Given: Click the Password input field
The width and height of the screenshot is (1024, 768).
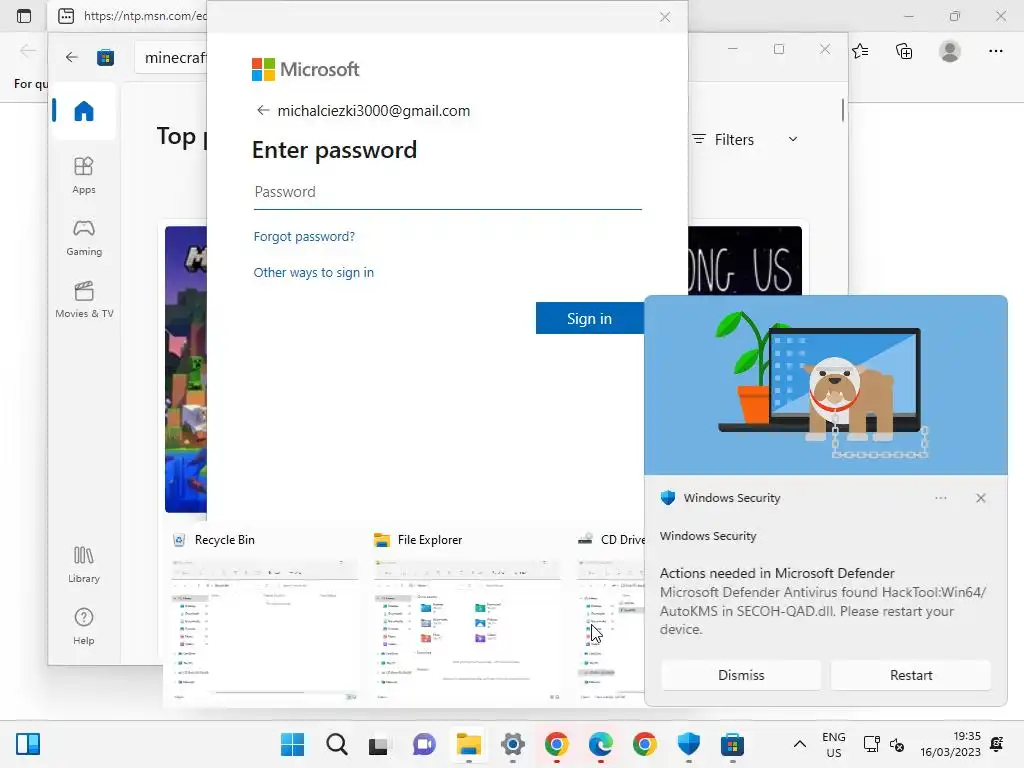Looking at the screenshot, I should coord(447,192).
